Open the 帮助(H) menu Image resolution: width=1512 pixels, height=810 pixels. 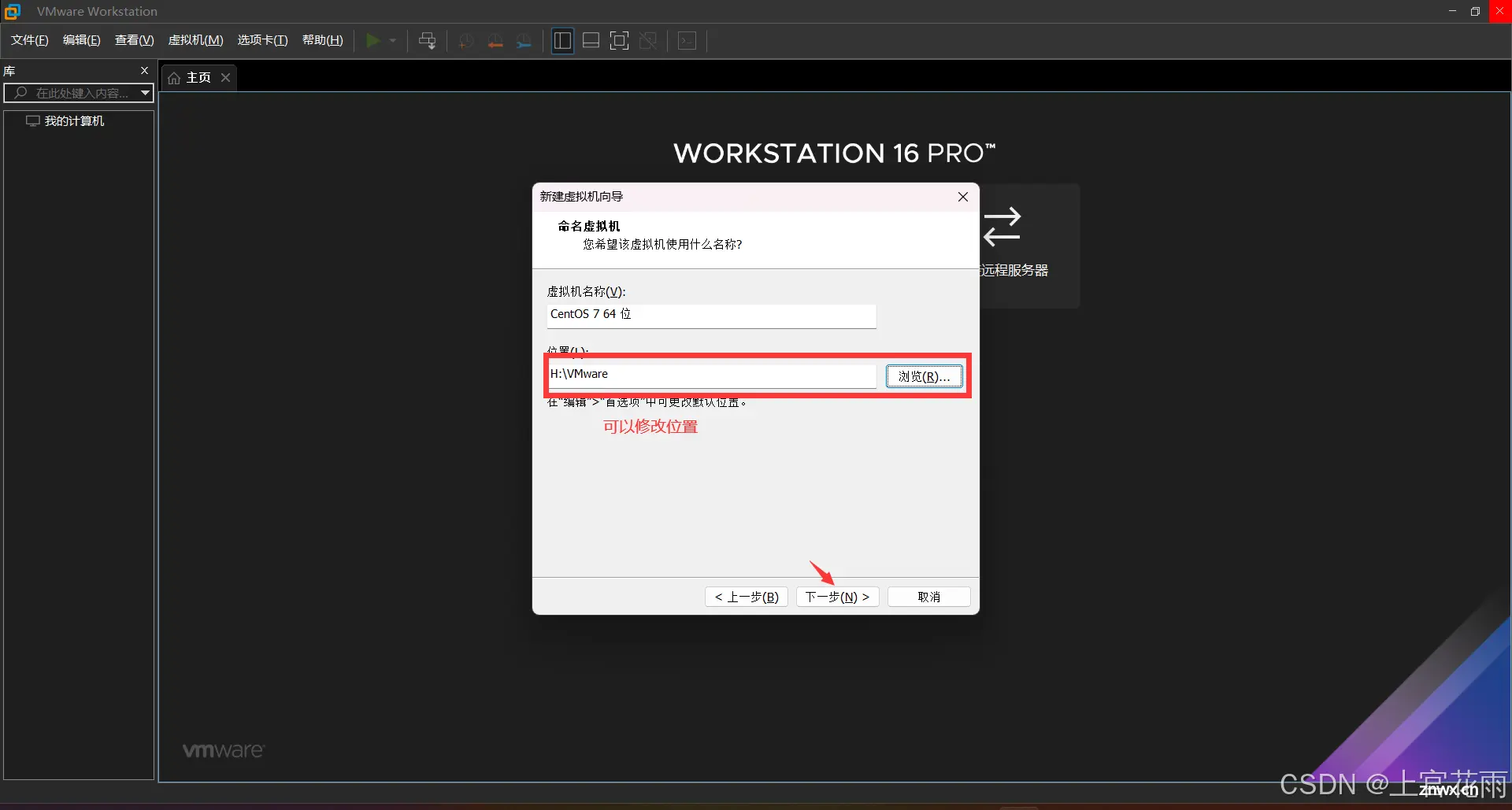pos(323,40)
